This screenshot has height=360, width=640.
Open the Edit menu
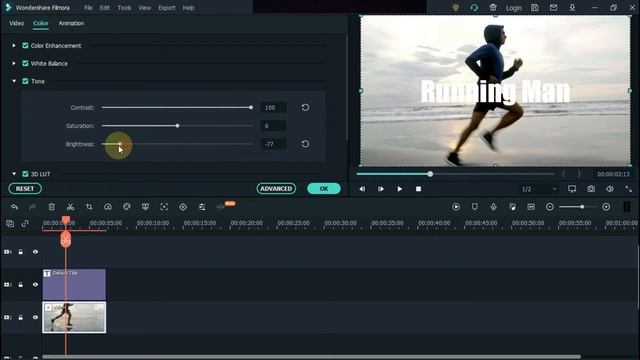coord(104,8)
